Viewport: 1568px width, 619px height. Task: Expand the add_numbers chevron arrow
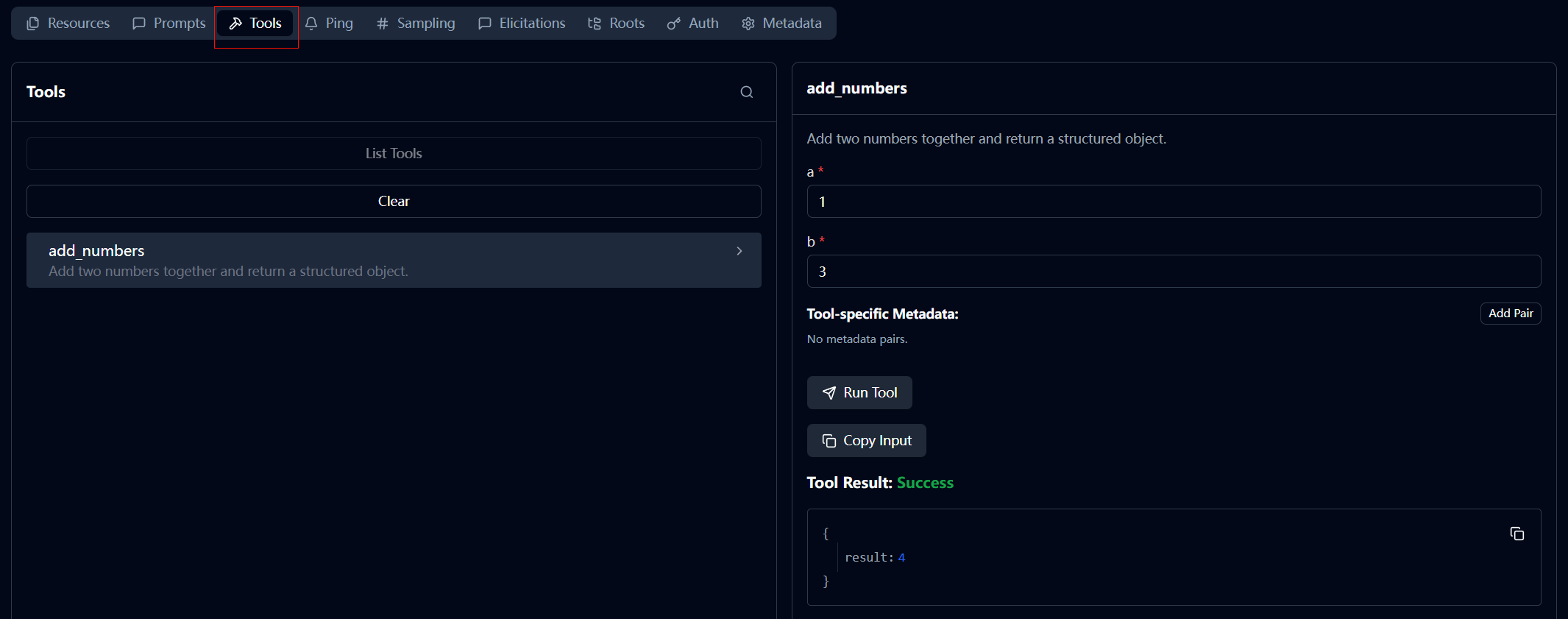[x=739, y=251]
